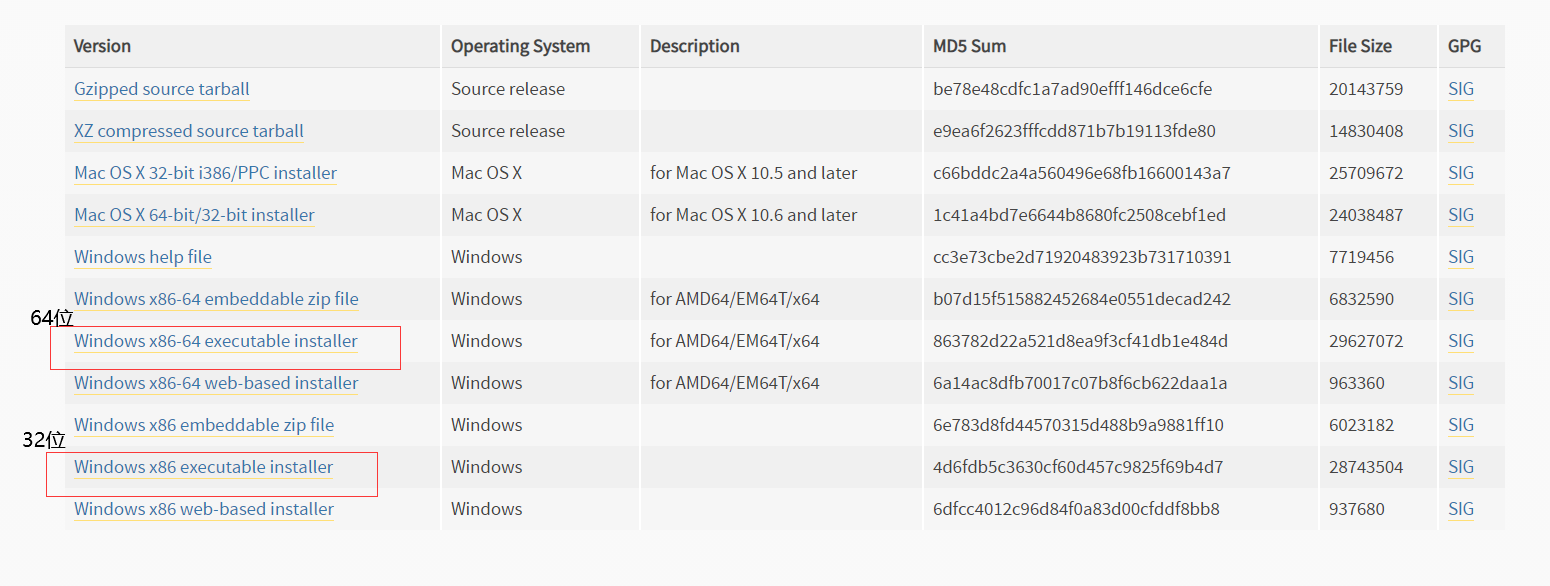
Task: Open the Windows x86 web-based installer link
Action: 203,509
